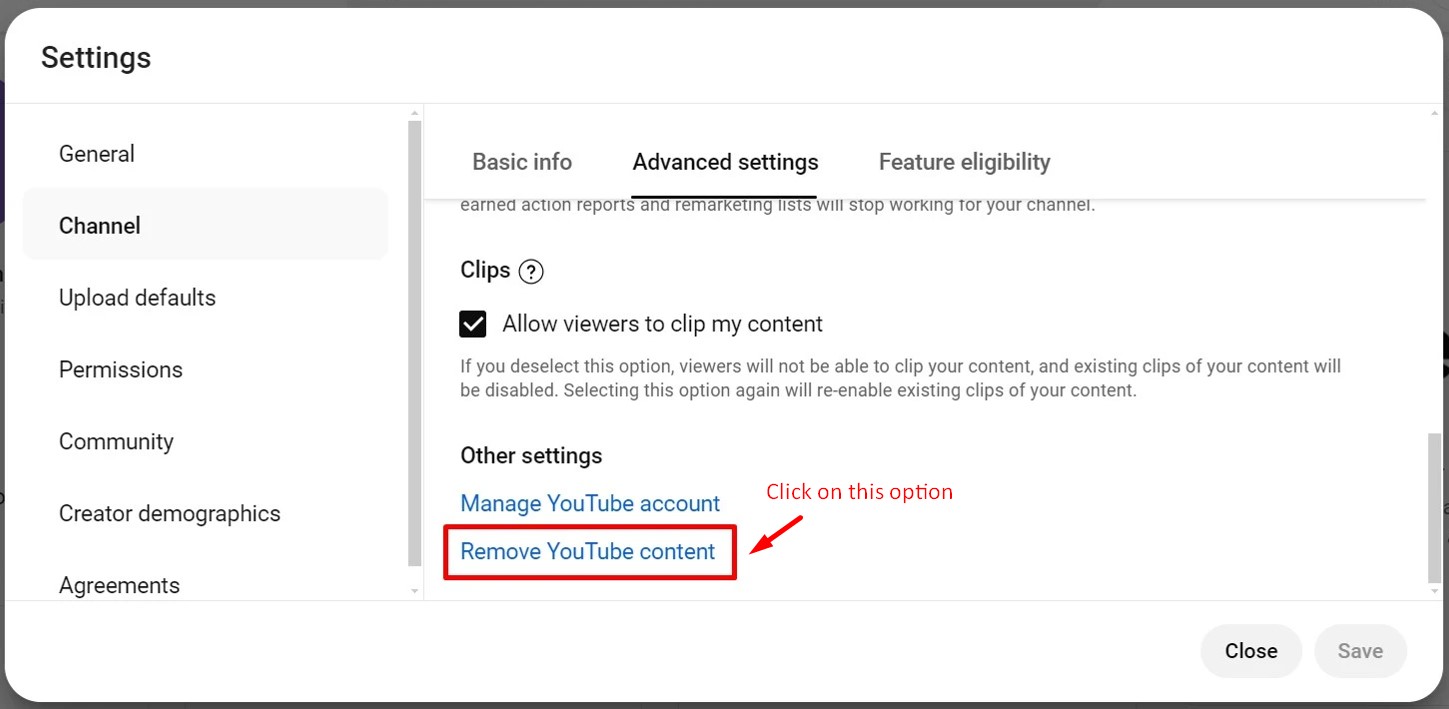Switch to the Feature eligibility tab
Screen dimensions: 1449x709
point(963,161)
